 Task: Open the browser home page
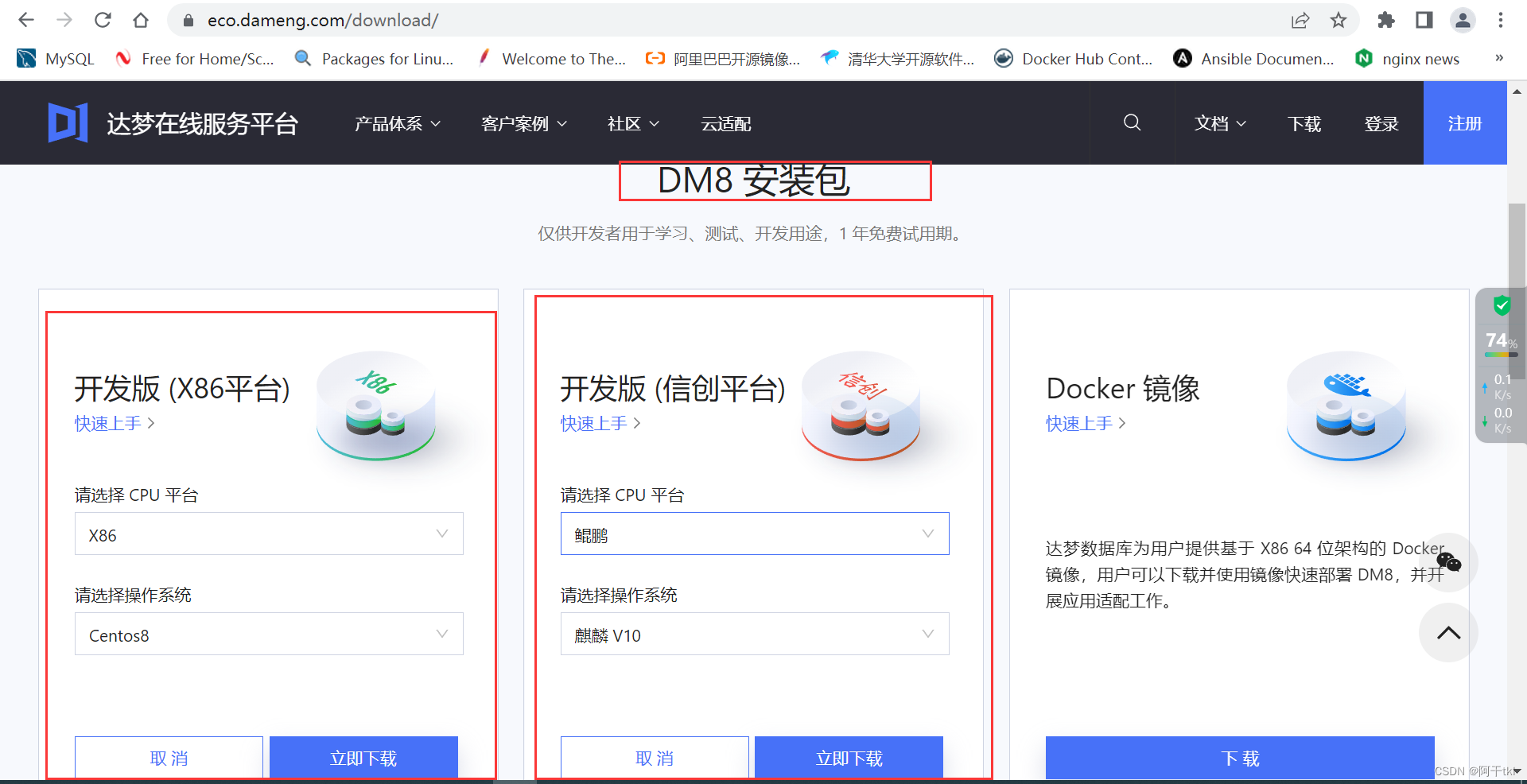coord(141,20)
